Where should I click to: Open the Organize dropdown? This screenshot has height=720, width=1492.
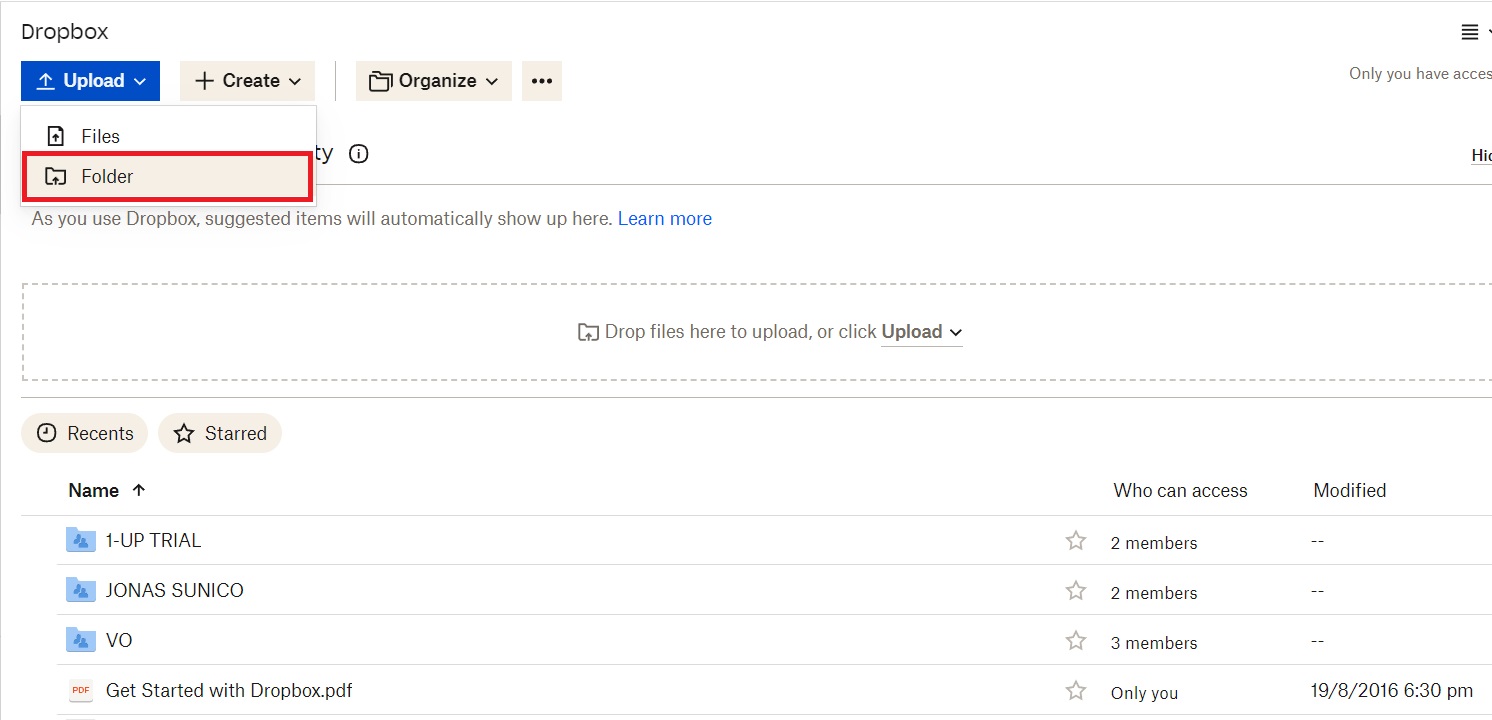(x=434, y=81)
